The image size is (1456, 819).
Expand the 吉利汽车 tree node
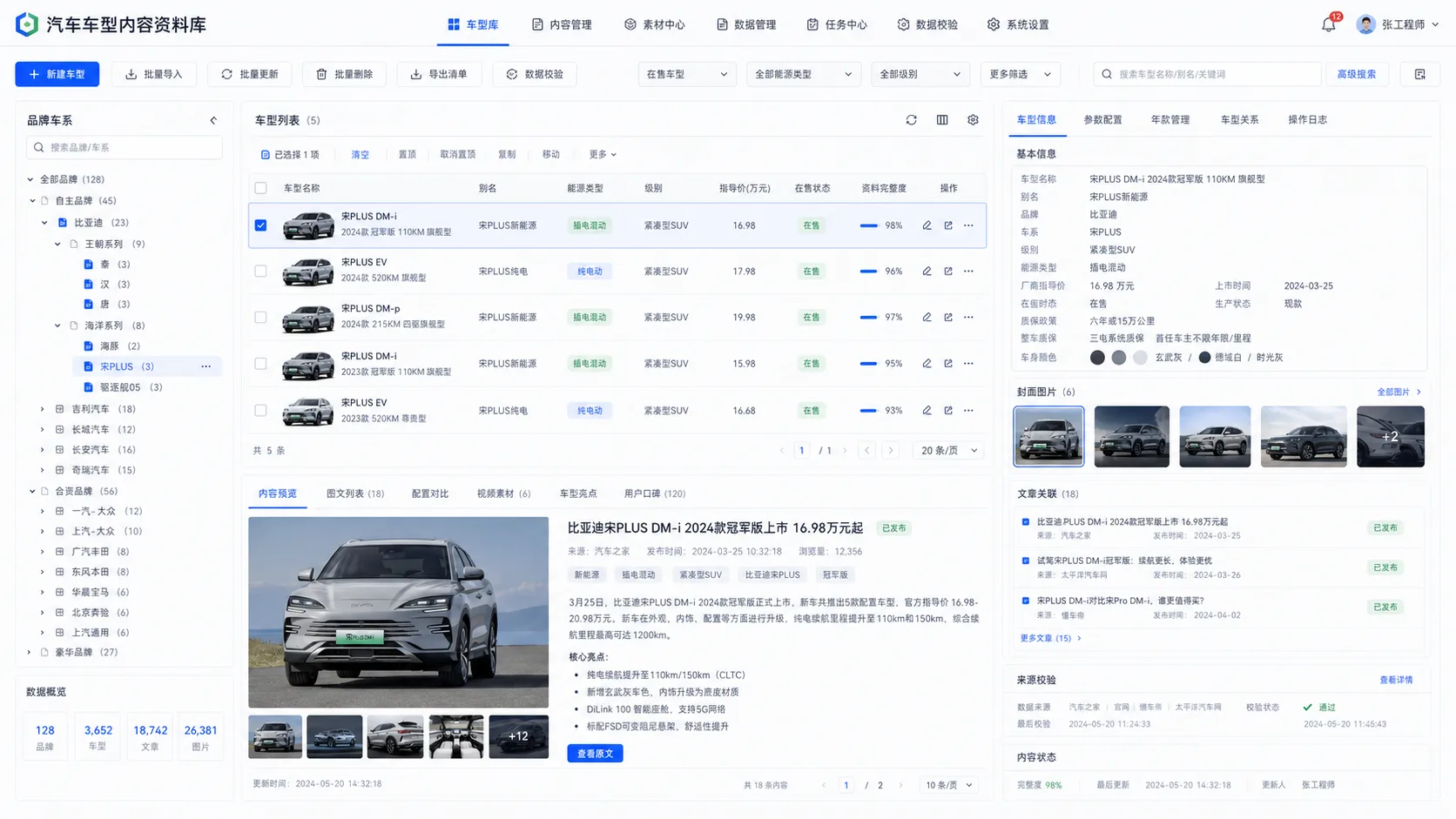point(42,409)
